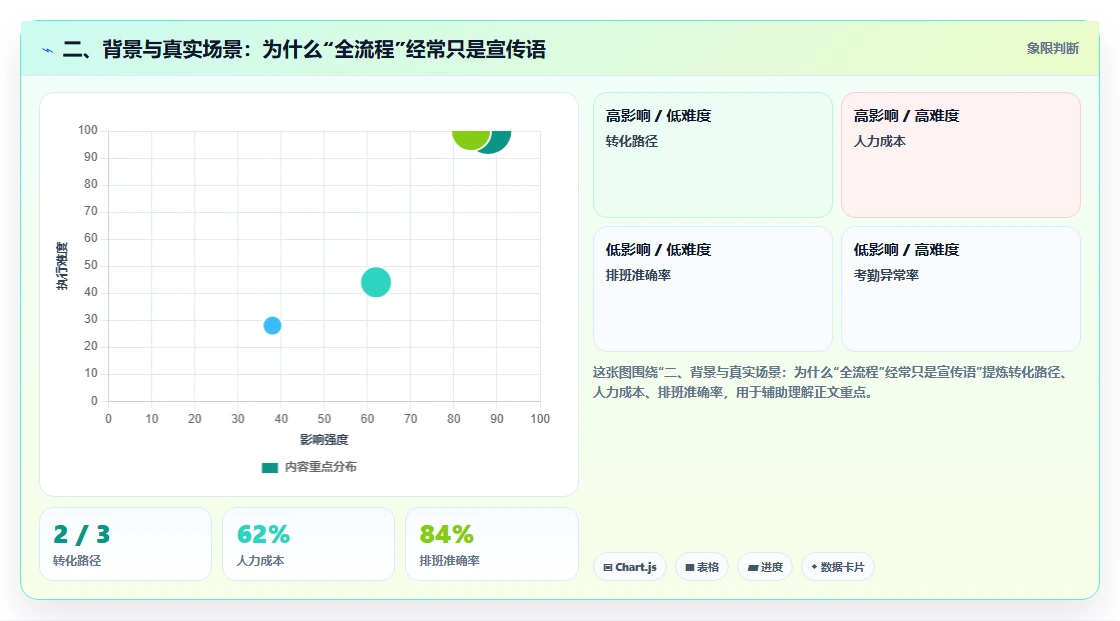Open the 高影响 / 低难度 quadrant card
Screen dimensions: 1120x621
713,155
